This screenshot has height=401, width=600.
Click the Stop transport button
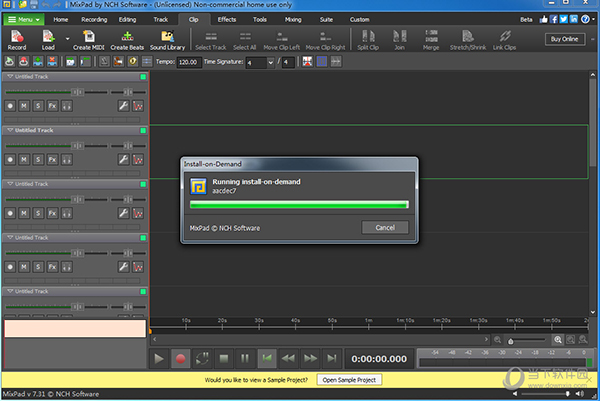224,359
